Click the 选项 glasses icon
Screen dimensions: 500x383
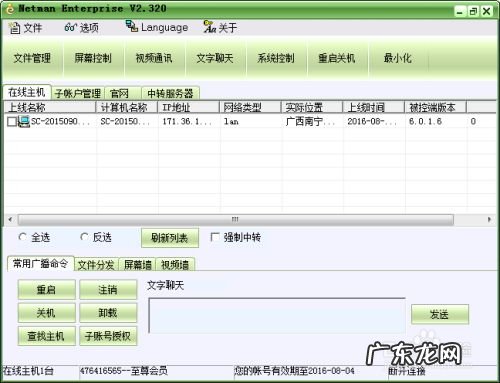(x=70, y=27)
